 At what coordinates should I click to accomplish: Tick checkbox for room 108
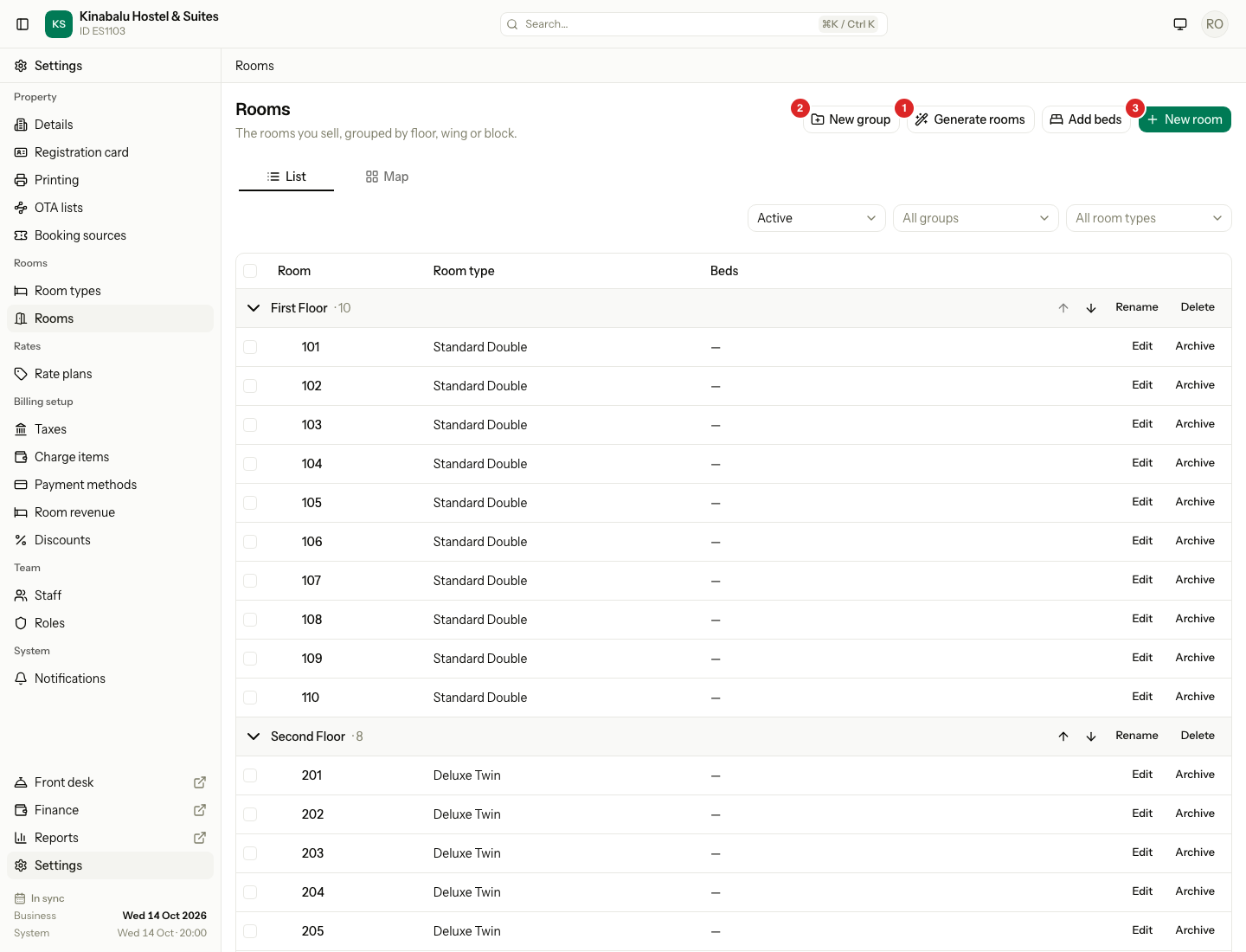[x=250, y=620]
